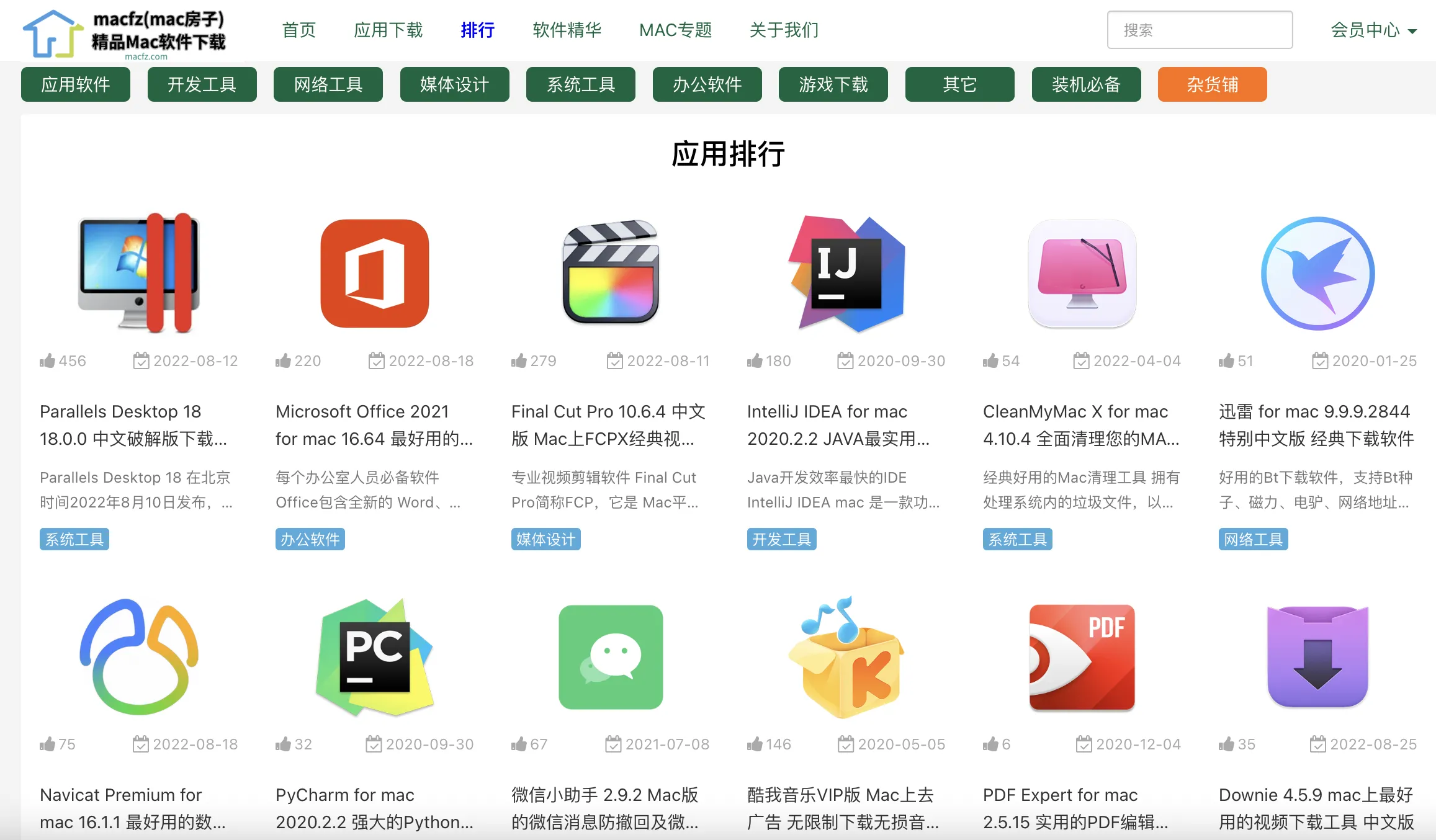1436x840 pixels.
Task: Click the macfz house logo
Action: point(124,34)
